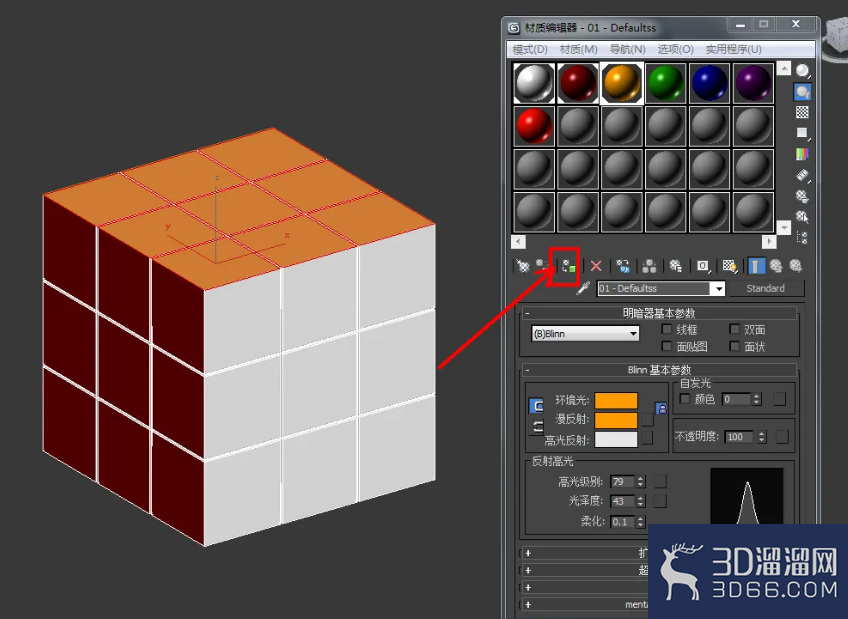This screenshot has height=619, width=848.
Task: Enable the 面状 faceted checkbox
Action: pos(734,345)
